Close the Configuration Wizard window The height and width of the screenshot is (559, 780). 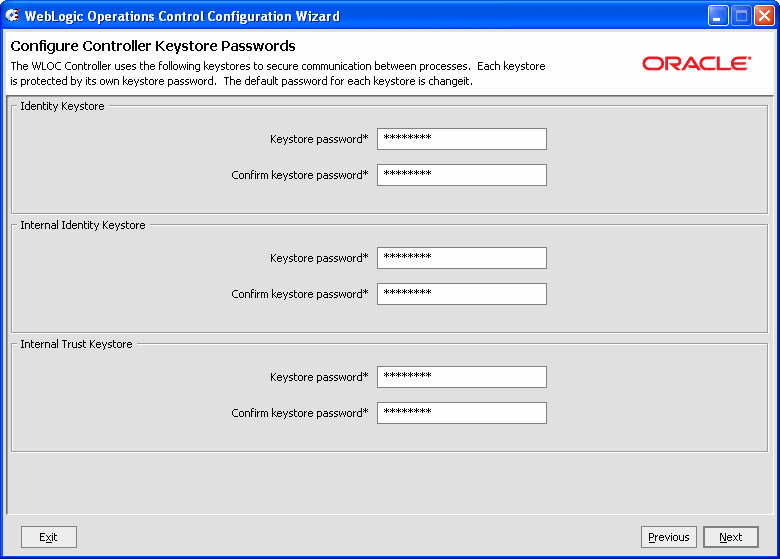point(764,16)
